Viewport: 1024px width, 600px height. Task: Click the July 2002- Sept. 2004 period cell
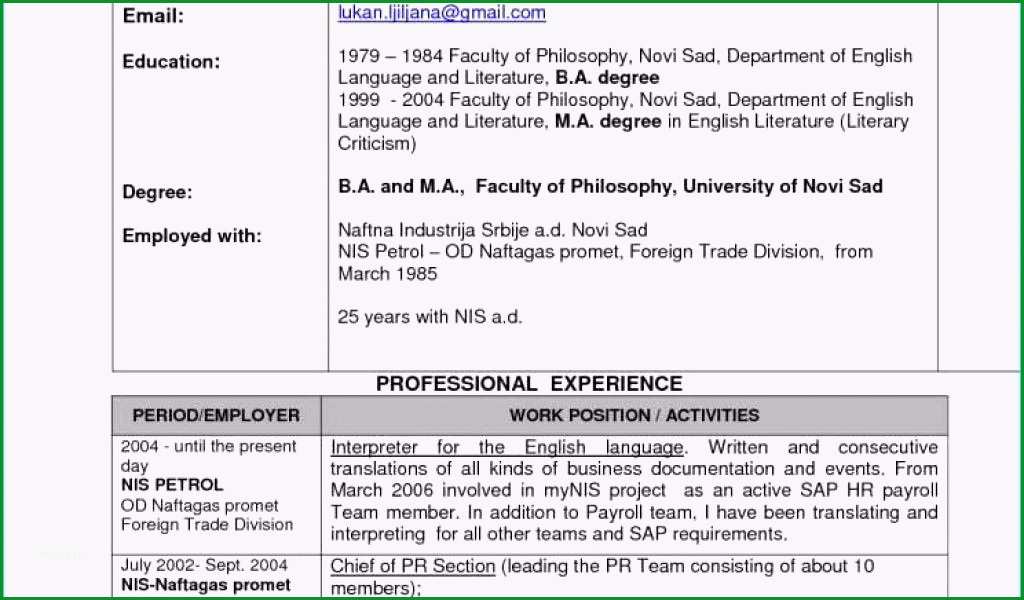point(204,565)
